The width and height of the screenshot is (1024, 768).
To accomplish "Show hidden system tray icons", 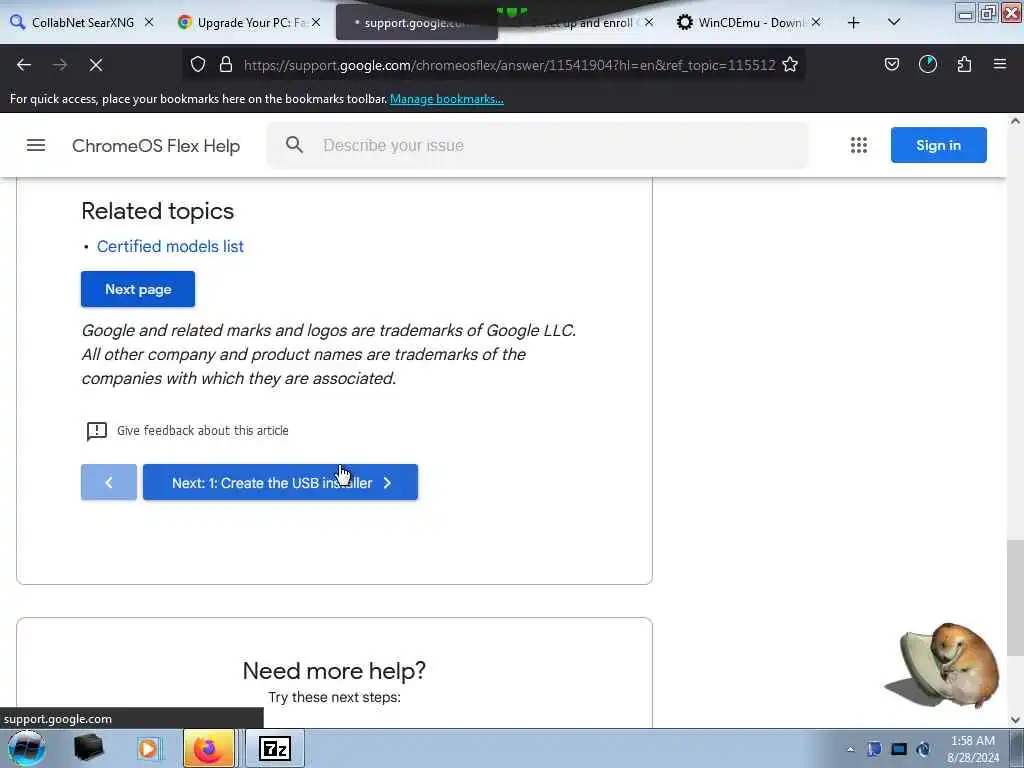I will (x=850, y=749).
